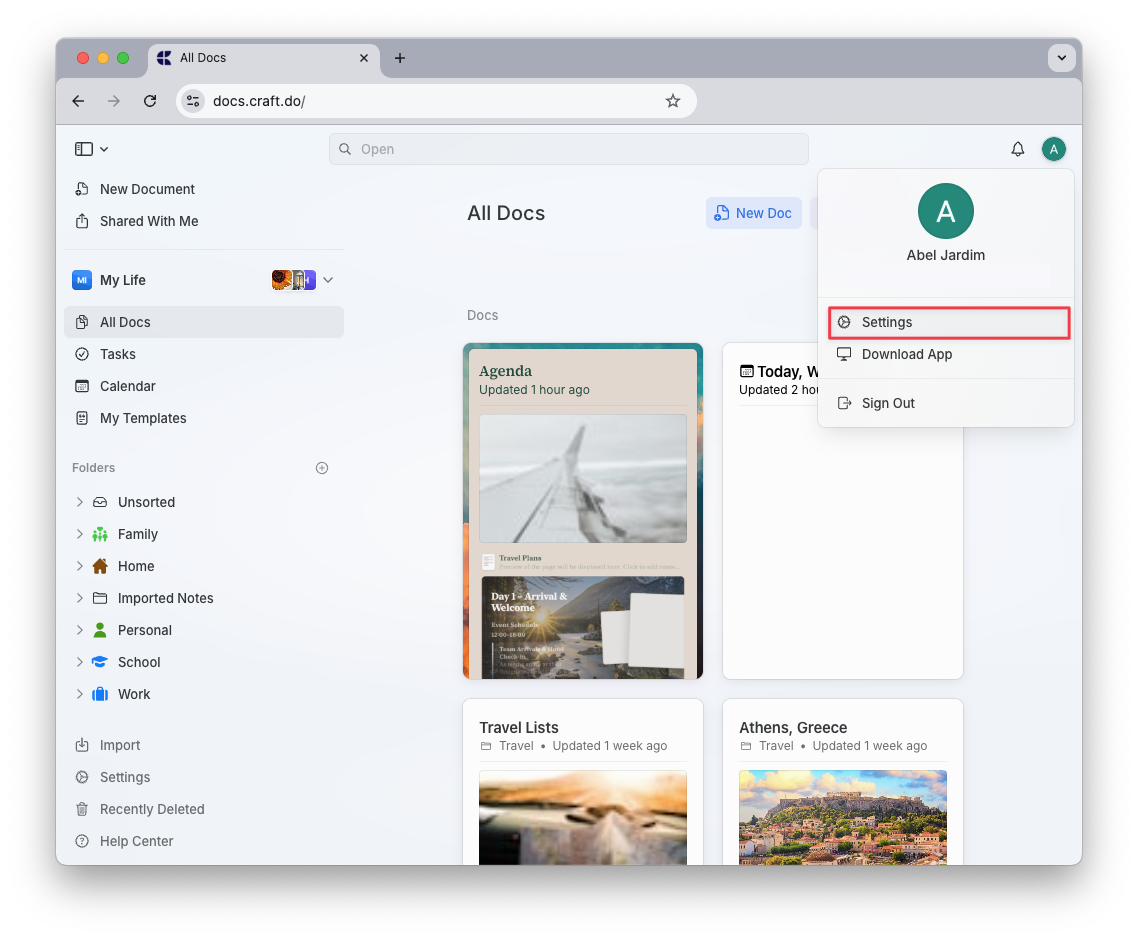Open the Help Center
The height and width of the screenshot is (939, 1138).
[x=135, y=841]
